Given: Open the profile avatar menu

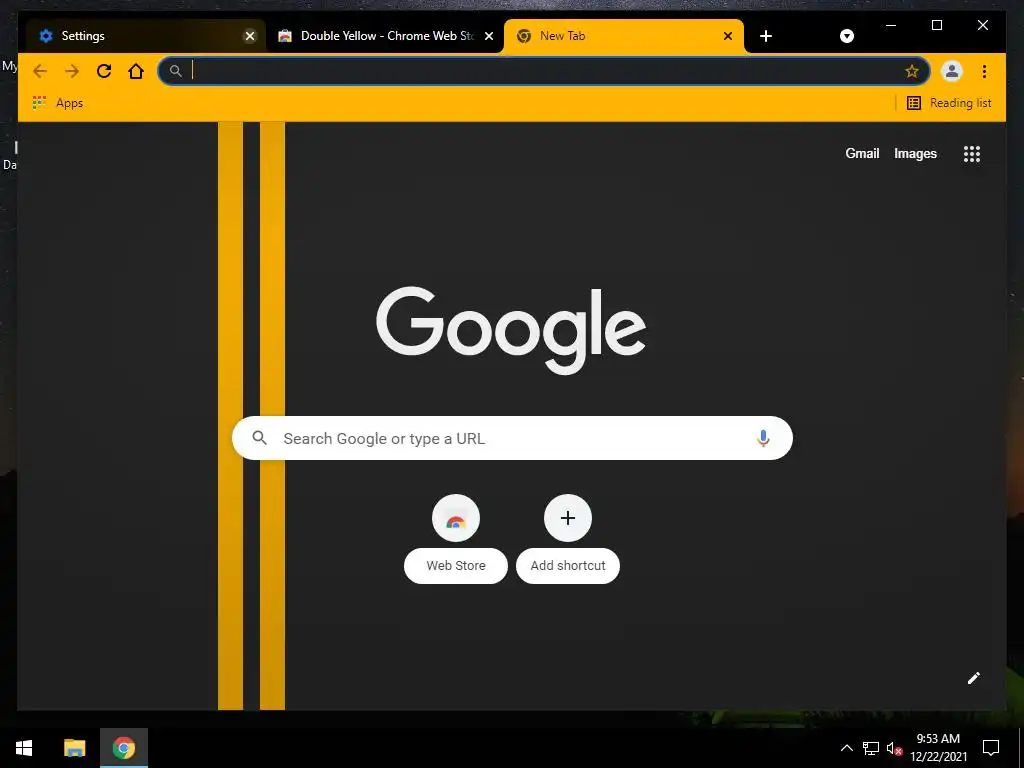Looking at the screenshot, I should click(952, 71).
